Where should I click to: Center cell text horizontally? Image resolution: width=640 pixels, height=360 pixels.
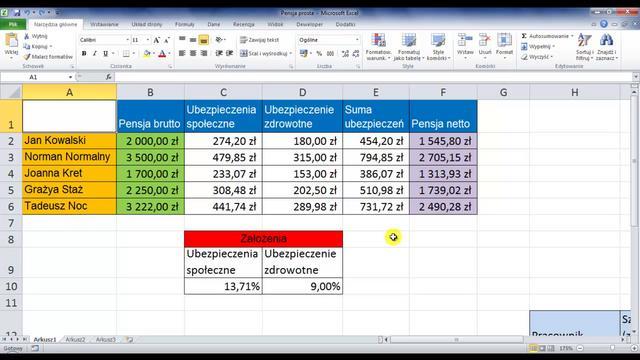coord(193,53)
